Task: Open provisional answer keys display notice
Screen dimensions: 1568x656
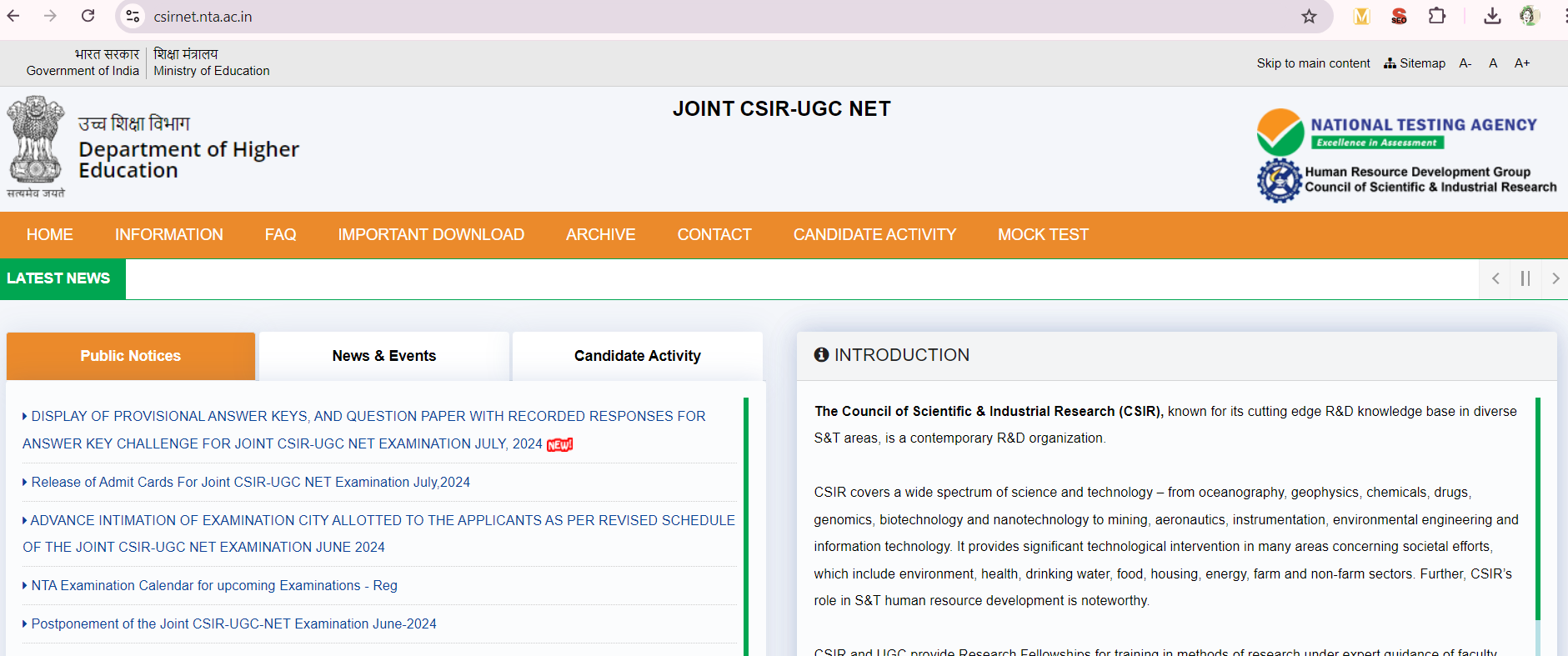Action: (364, 430)
